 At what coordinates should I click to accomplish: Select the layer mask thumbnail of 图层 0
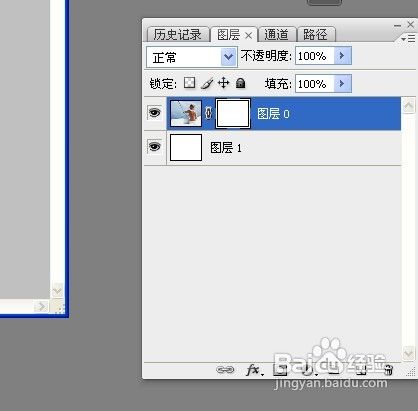tap(233, 113)
